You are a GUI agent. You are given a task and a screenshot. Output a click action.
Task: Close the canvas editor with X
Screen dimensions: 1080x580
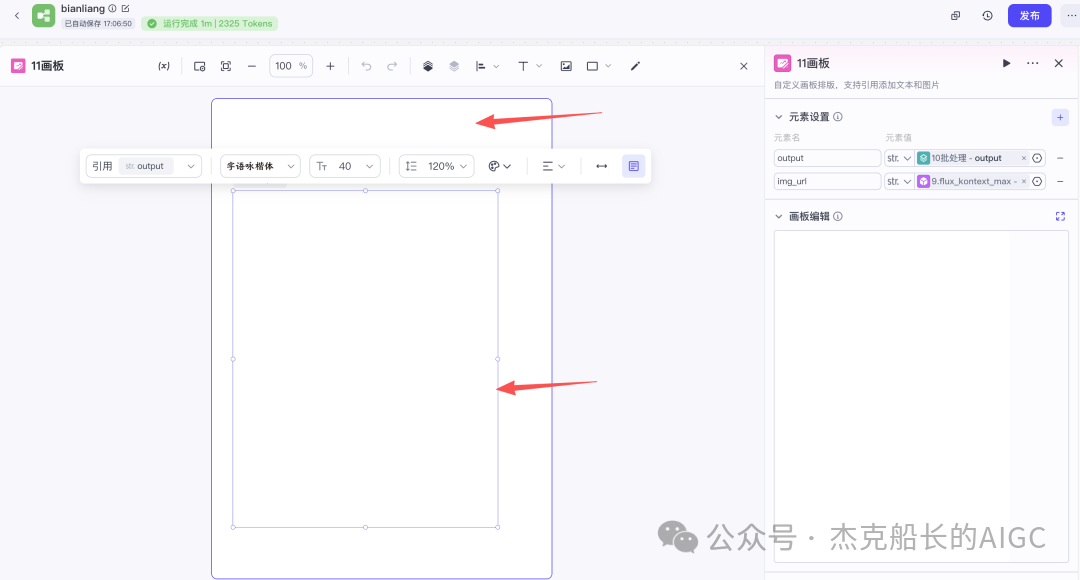[x=744, y=66]
